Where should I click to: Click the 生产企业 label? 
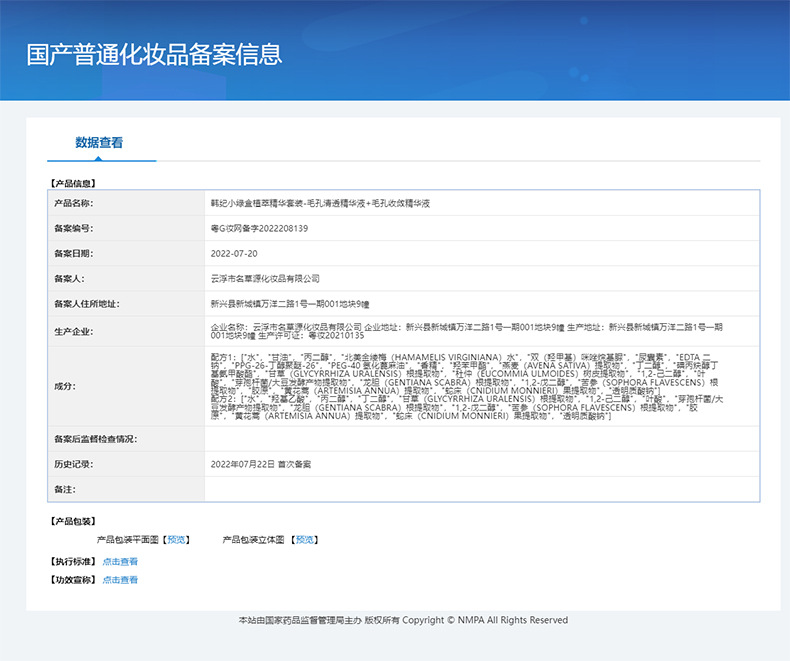click(x=74, y=332)
